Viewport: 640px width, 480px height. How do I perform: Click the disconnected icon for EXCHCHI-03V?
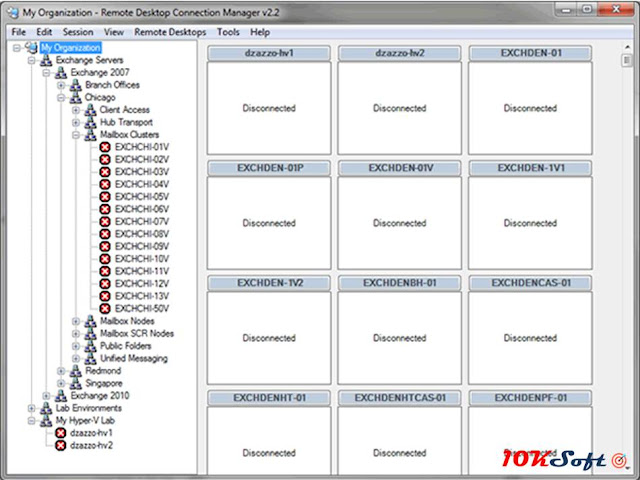[x=105, y=172]
